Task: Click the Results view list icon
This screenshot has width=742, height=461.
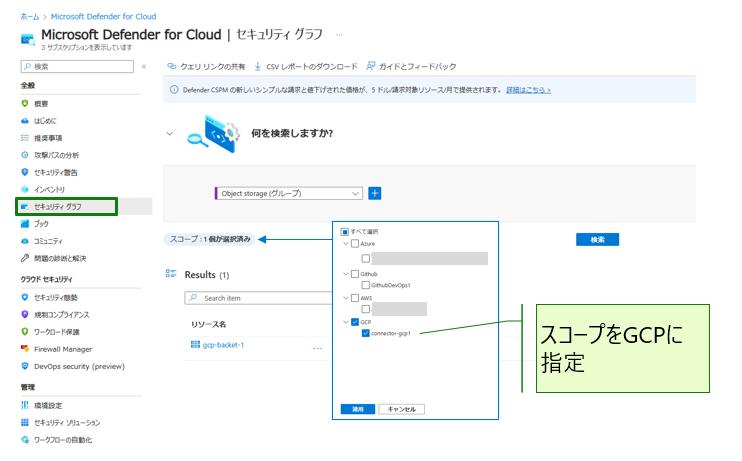Action: (171, 274)
